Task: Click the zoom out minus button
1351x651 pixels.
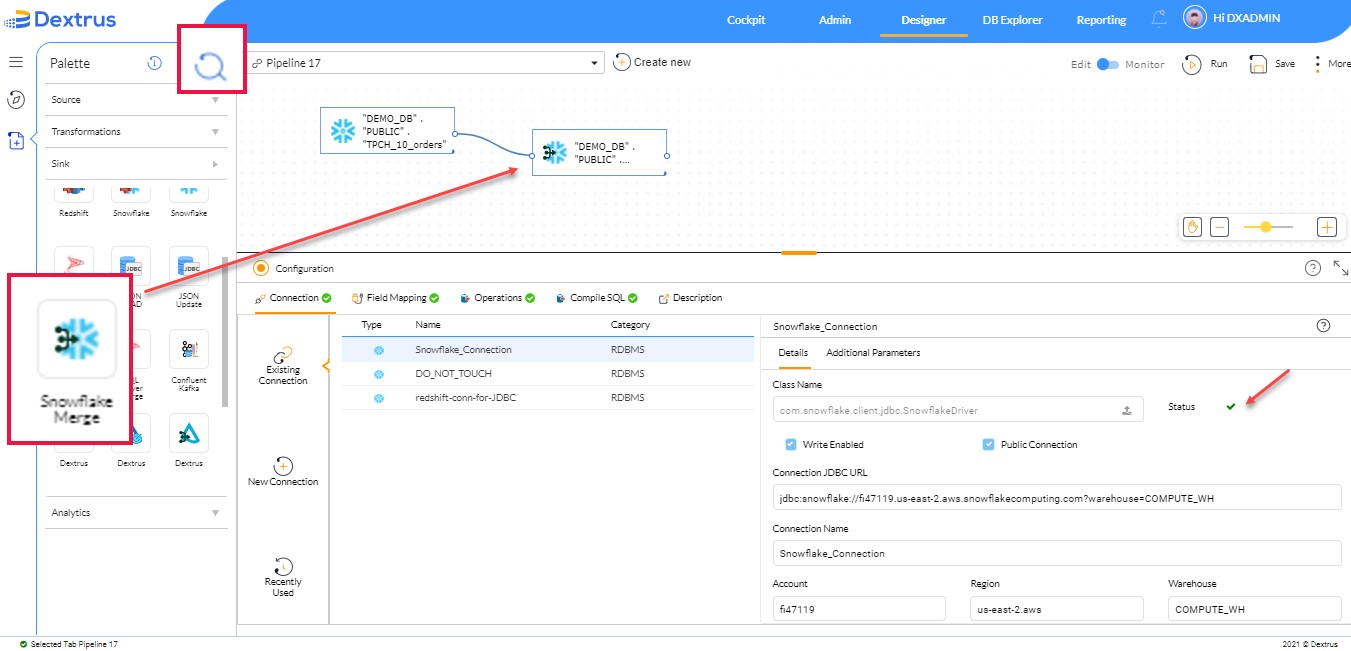Action: pos(1219,227)
